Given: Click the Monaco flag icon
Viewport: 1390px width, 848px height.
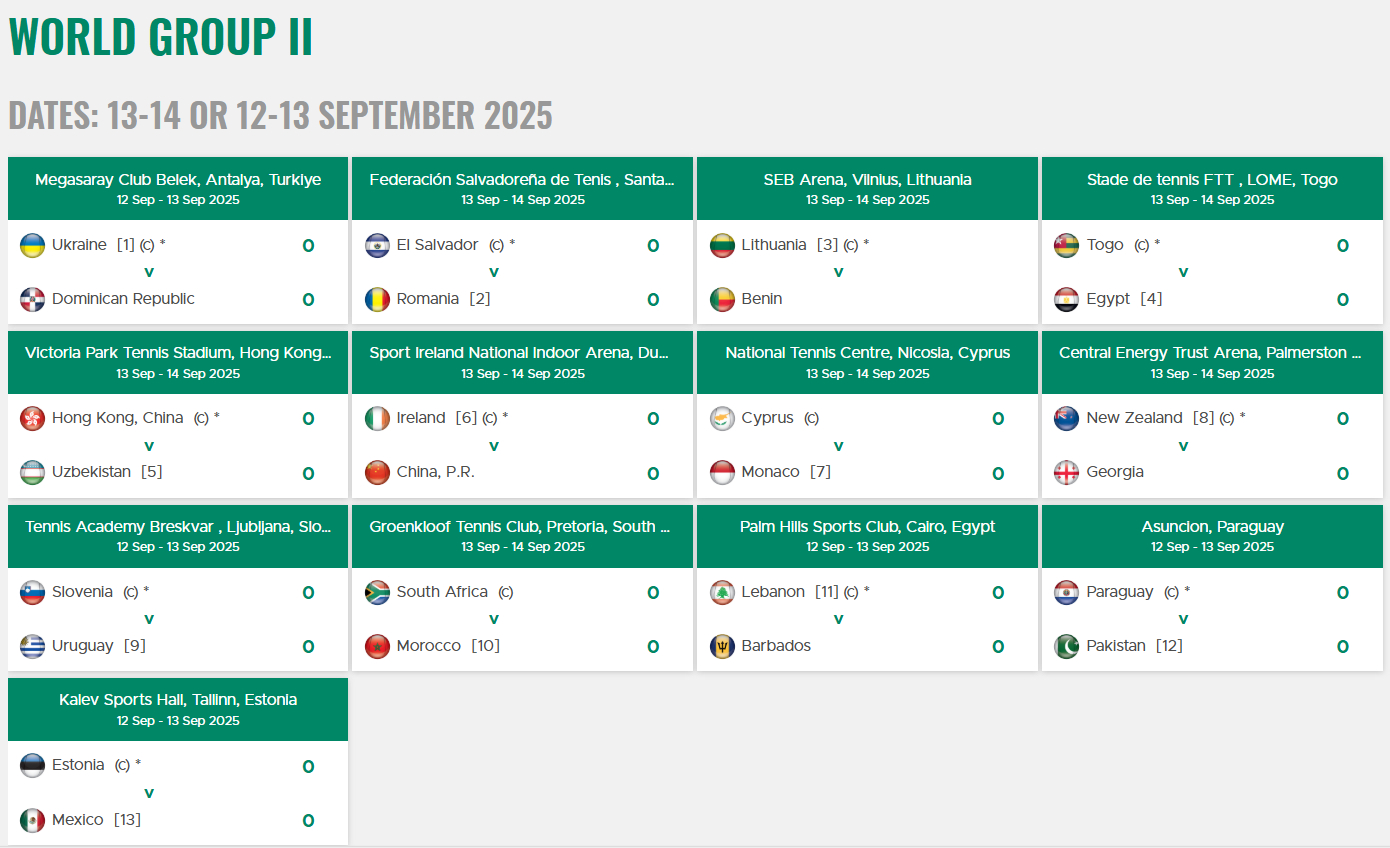Looking at the screenshot, I should tap(722, 472).
